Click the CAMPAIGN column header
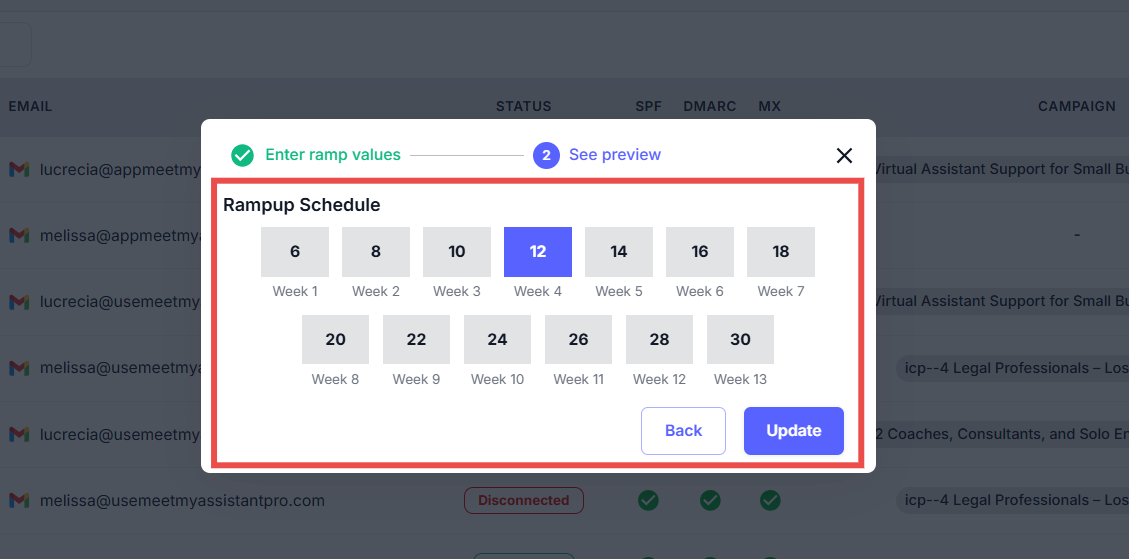1129x559 pixels. [x=1076, y=106]
